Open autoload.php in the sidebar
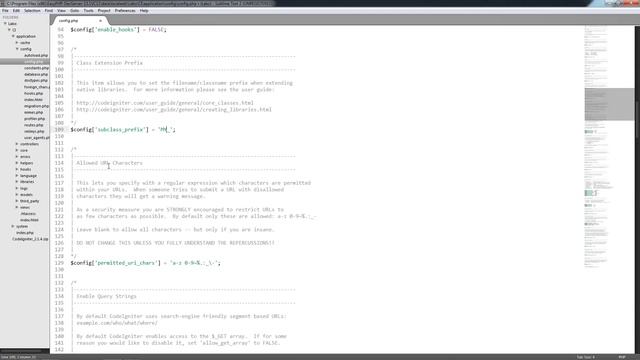The height and width of the screenshot is (360, 640). pos(36,55)
